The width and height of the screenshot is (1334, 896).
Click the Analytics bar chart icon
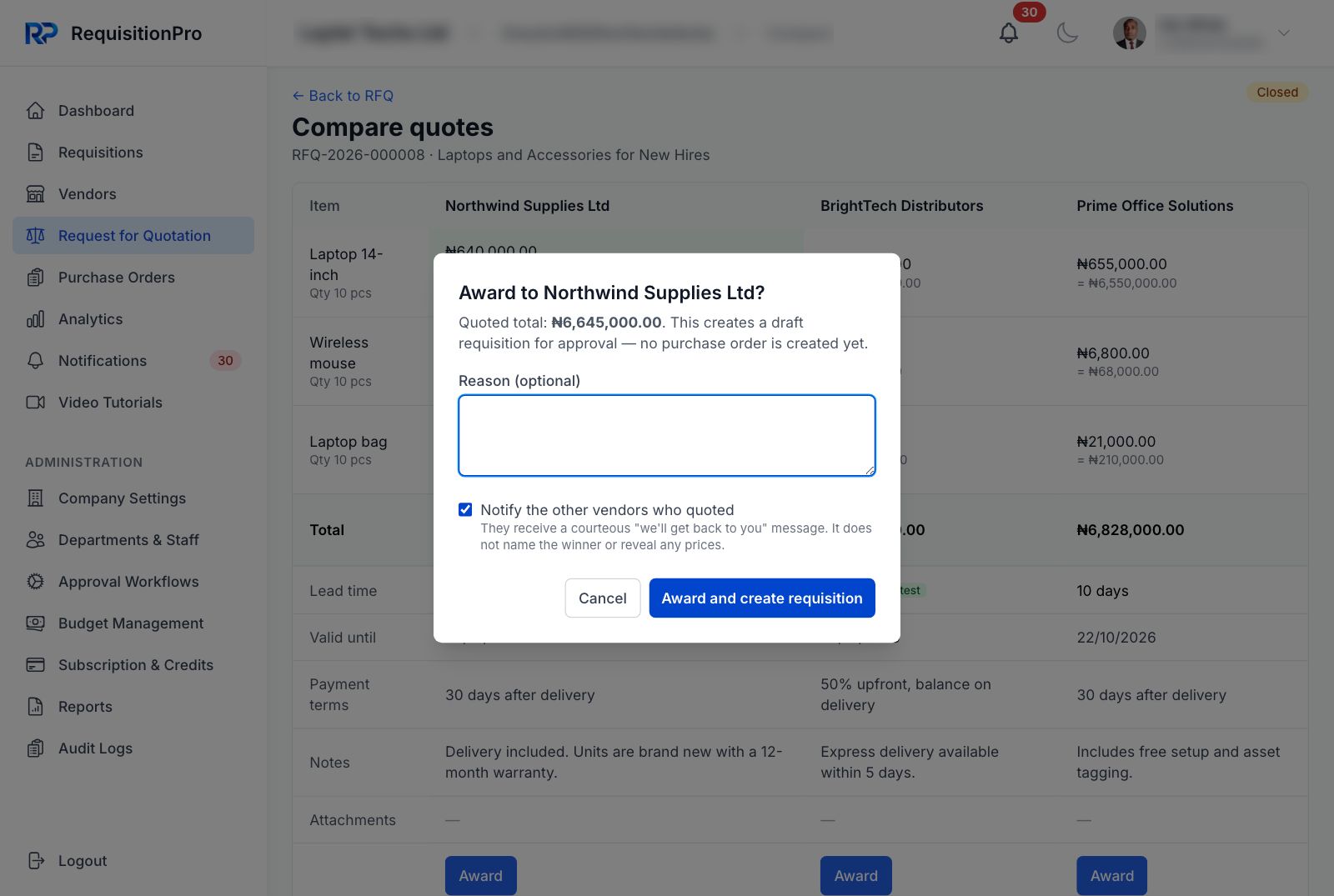tap(35, 319)
